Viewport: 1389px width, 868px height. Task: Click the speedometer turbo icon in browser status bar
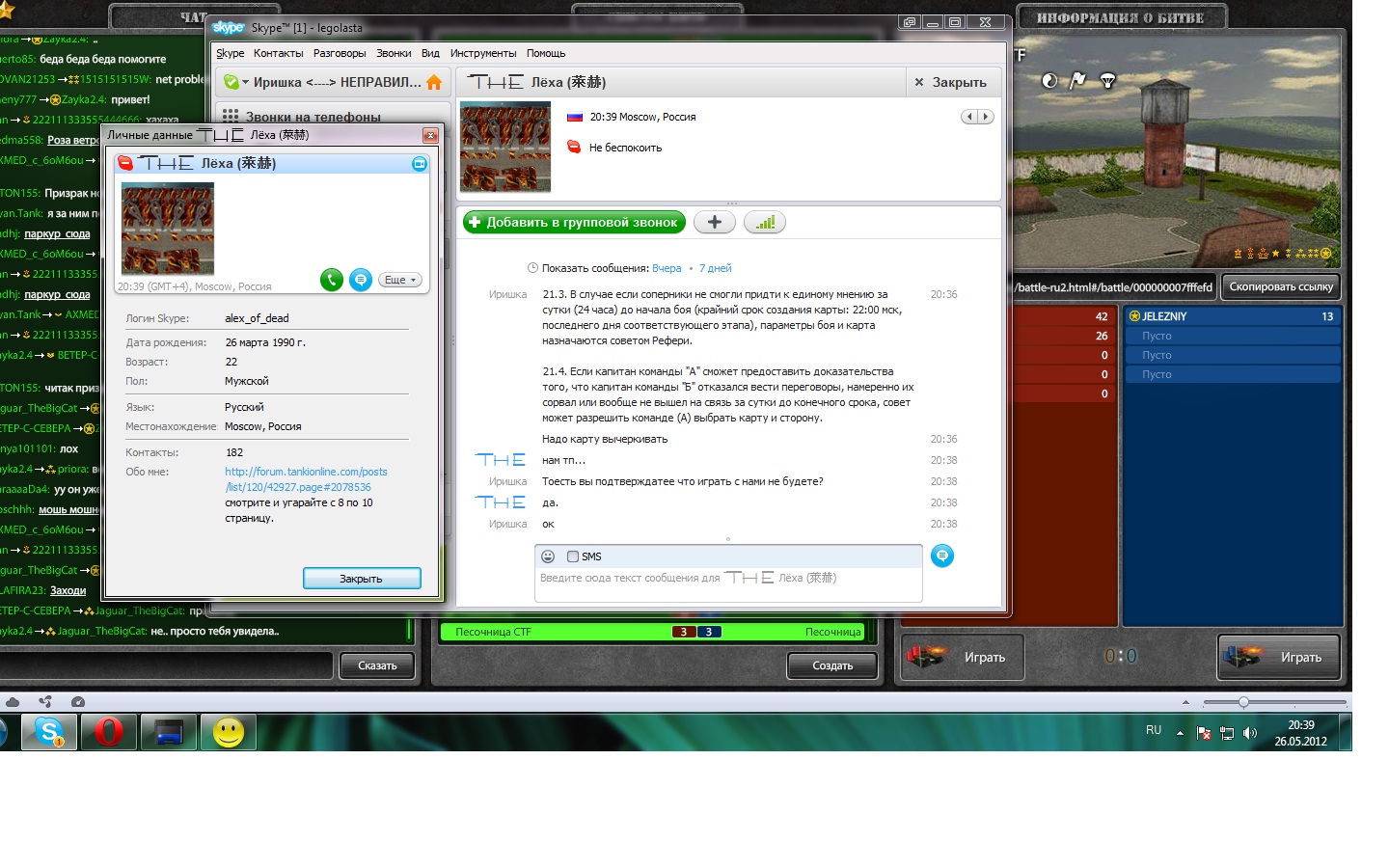point(78,702)
